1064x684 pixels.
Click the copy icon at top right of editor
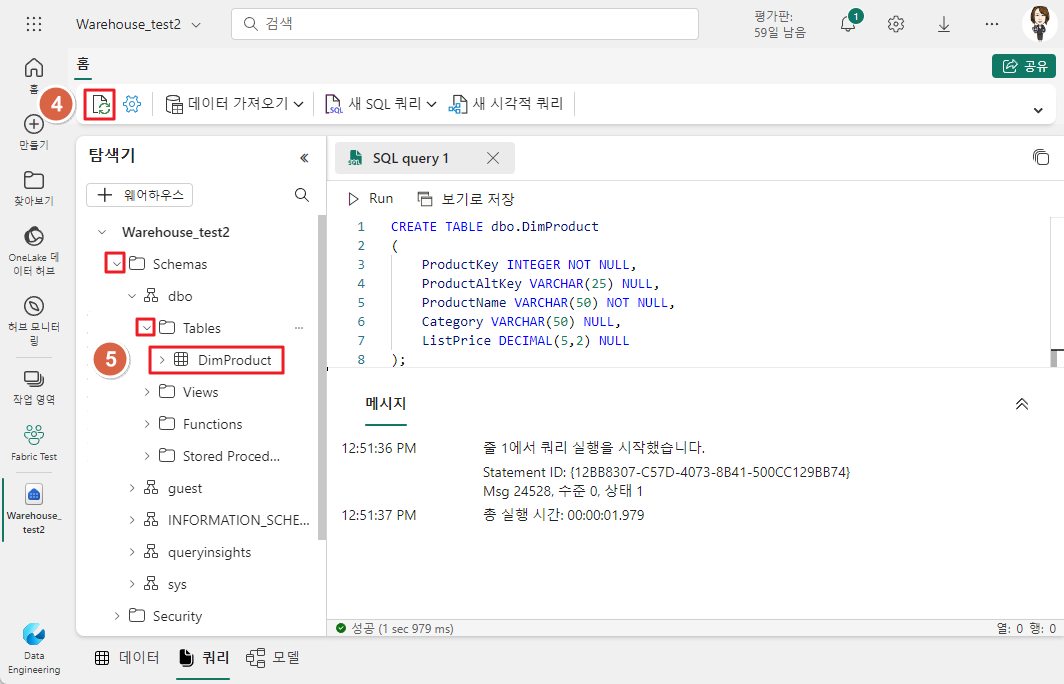tap(1040, 157)
